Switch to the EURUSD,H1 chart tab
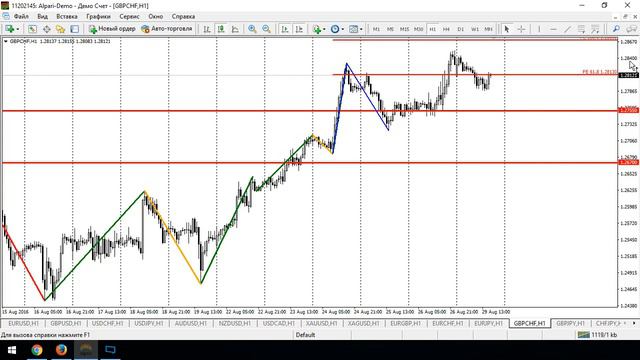 (x=23, y=323)
